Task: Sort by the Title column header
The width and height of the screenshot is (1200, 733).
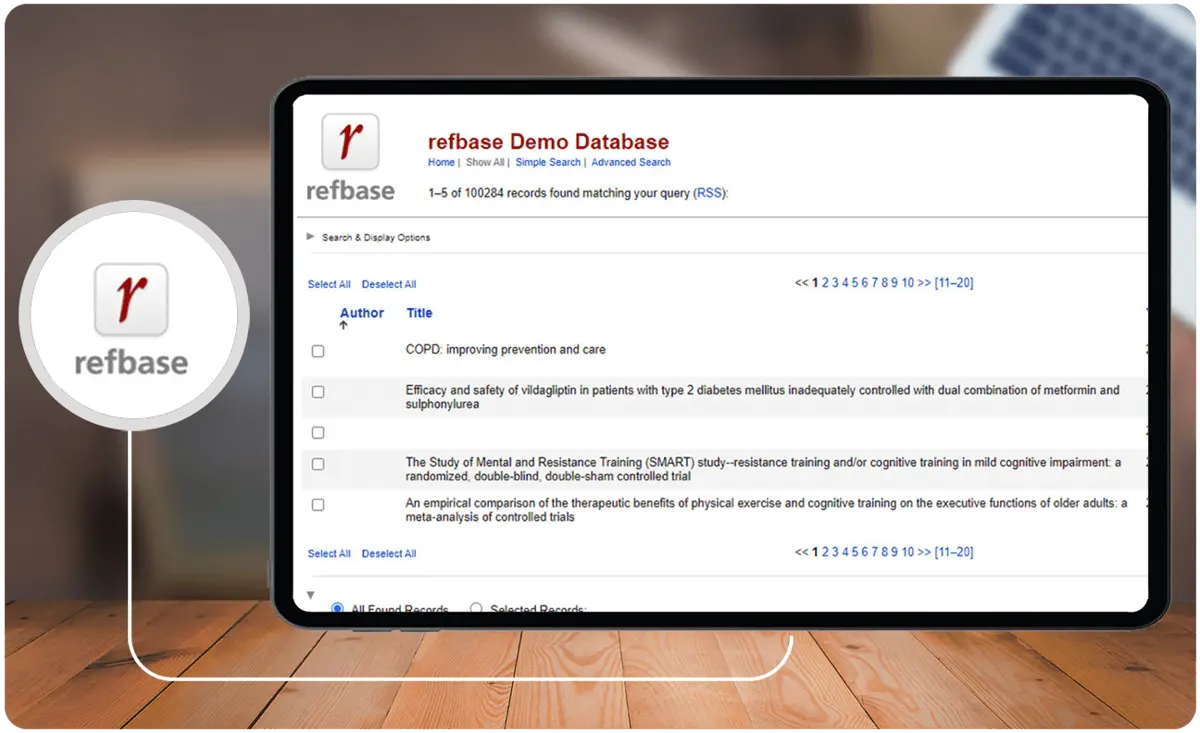Action: point(419,313)
